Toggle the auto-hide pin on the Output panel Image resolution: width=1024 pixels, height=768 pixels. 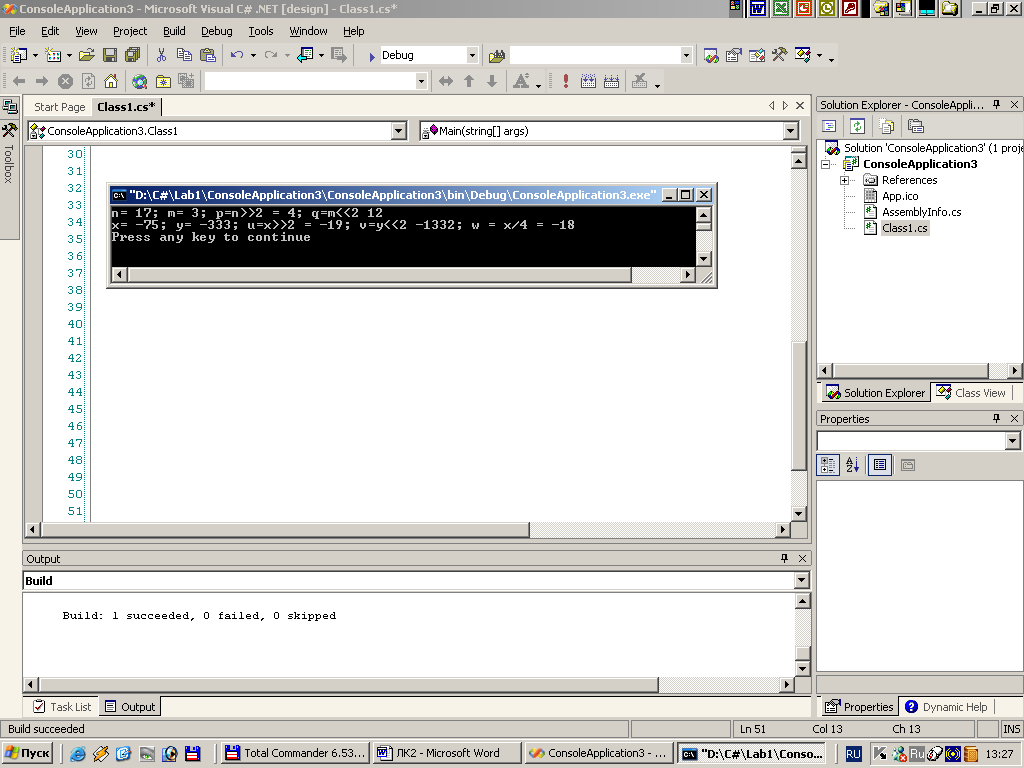[x=784, y=558]
